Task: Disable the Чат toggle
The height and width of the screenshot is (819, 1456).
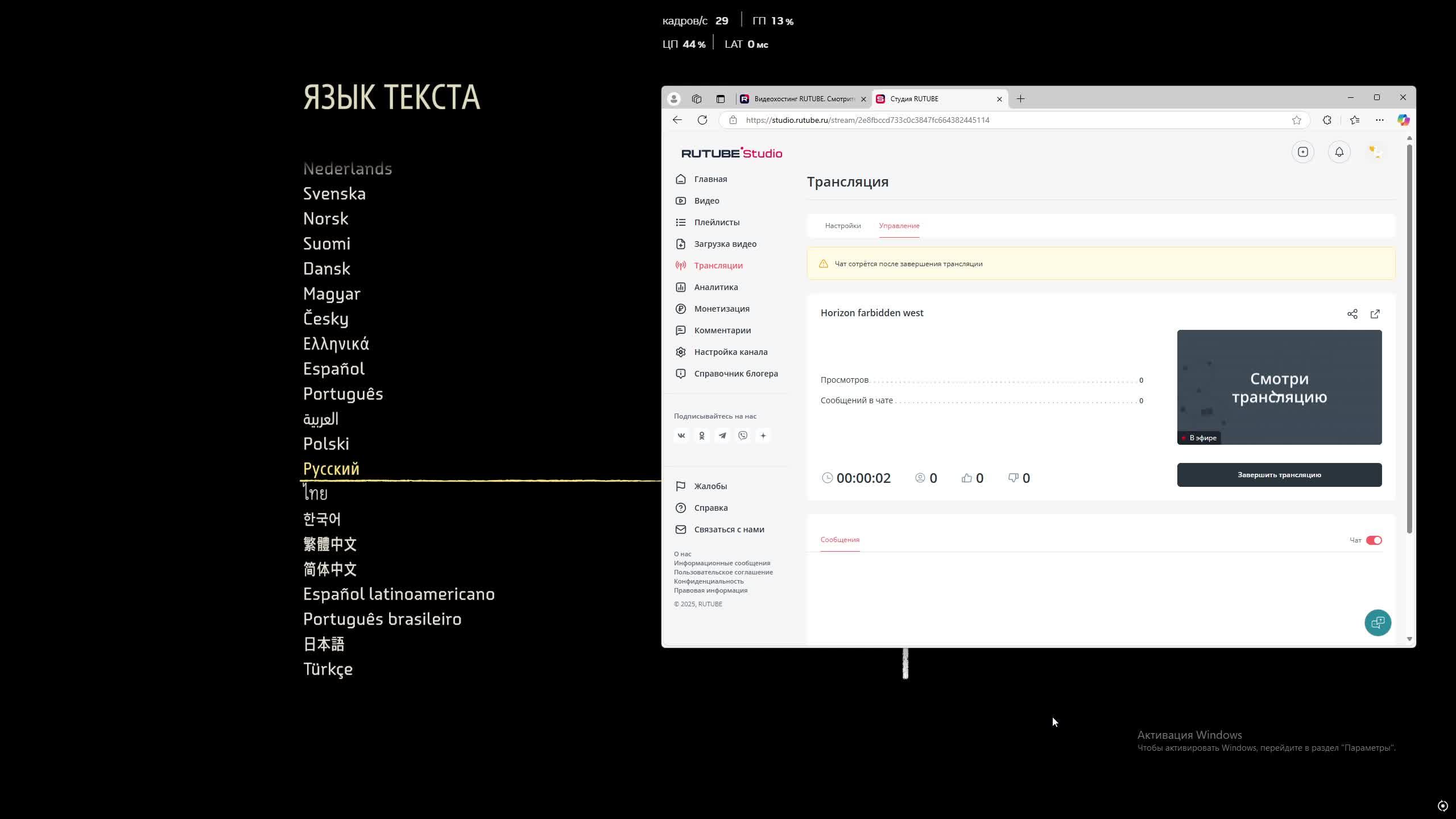Action: point(1374,540)
